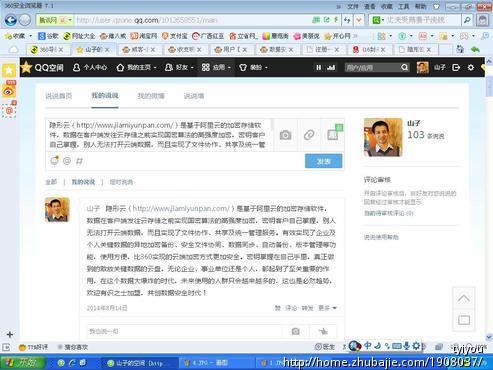Viewport: 493px width, 370px height.
Task: Click the yellow star icon in left sidebar
Action: click(9, 71)
